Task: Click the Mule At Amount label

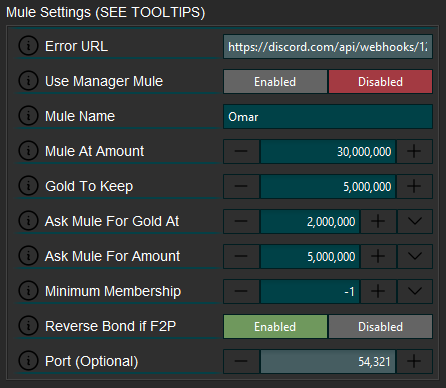Action: [95, 151]
